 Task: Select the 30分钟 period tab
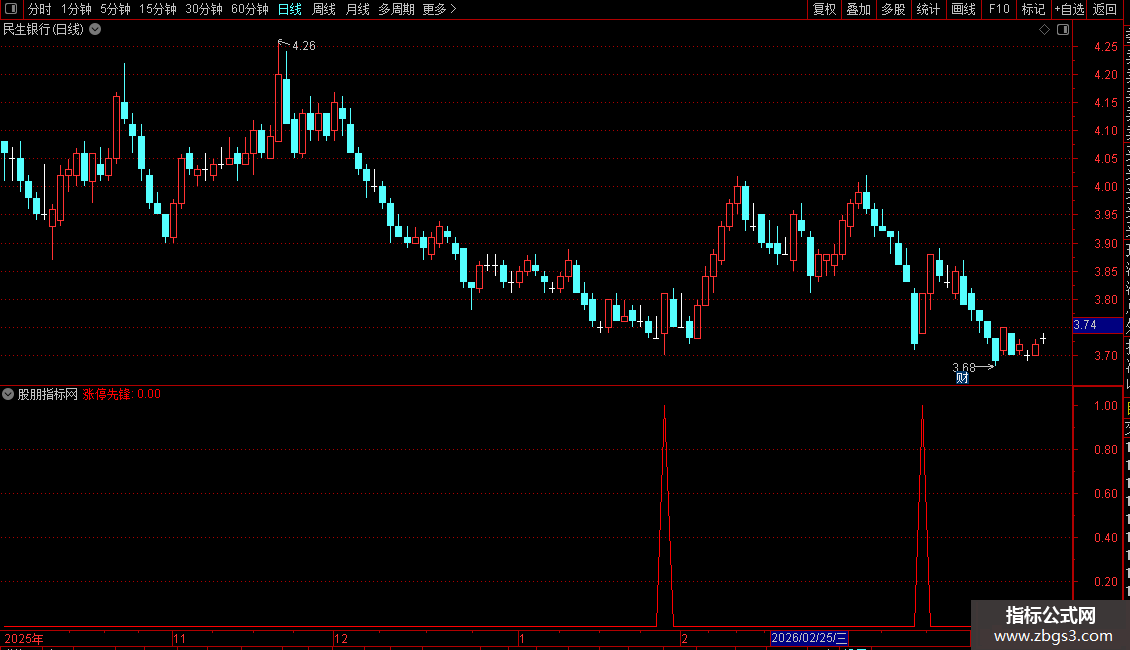point(204,9)
